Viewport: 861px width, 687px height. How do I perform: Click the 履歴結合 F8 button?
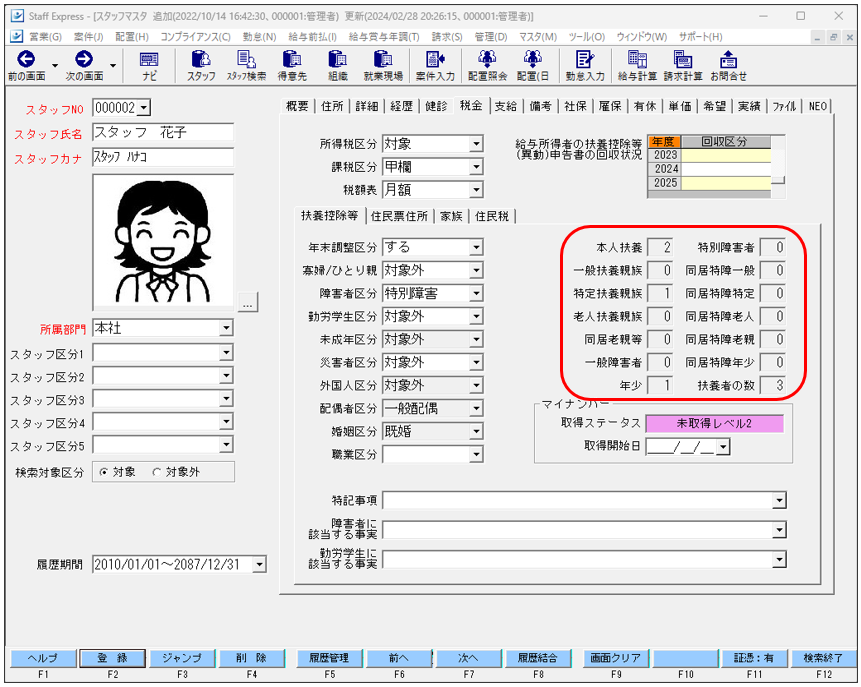538,658
